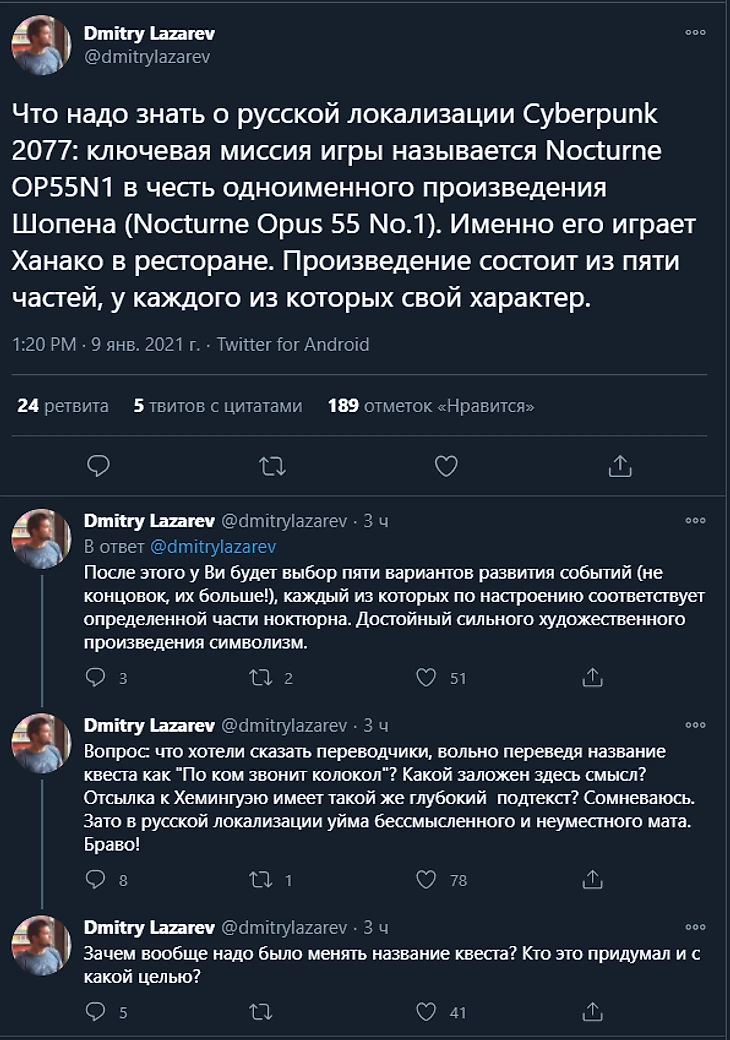Open @dmitrylazarev mention link in first reply
Viewport: 730px width, 1040px height.
[x=212, y=547]
